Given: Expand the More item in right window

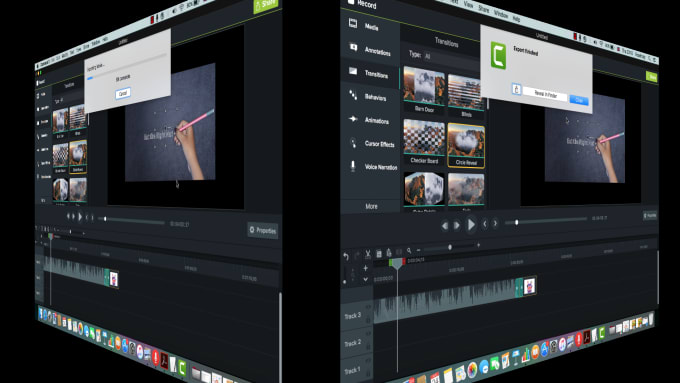Looking at the screenshot, I should tap(371, 206).
